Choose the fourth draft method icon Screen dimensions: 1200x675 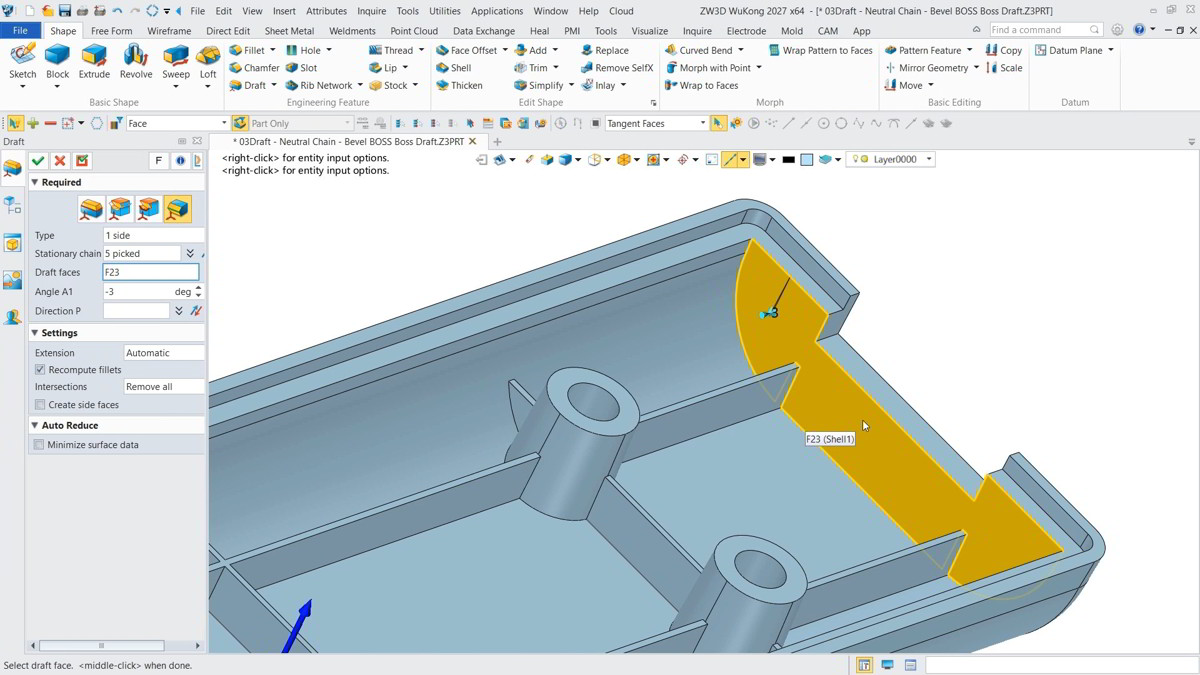tap(177, 209)
